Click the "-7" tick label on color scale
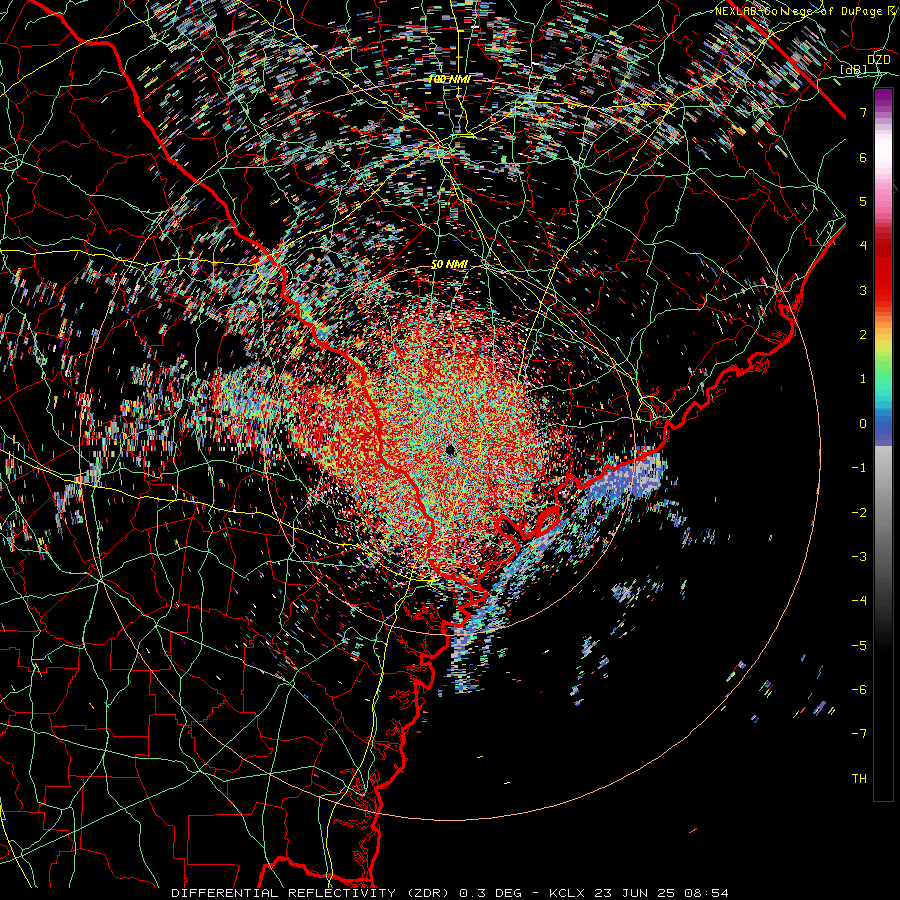Viewport: 900px width, 900px height. pos(859,734)
